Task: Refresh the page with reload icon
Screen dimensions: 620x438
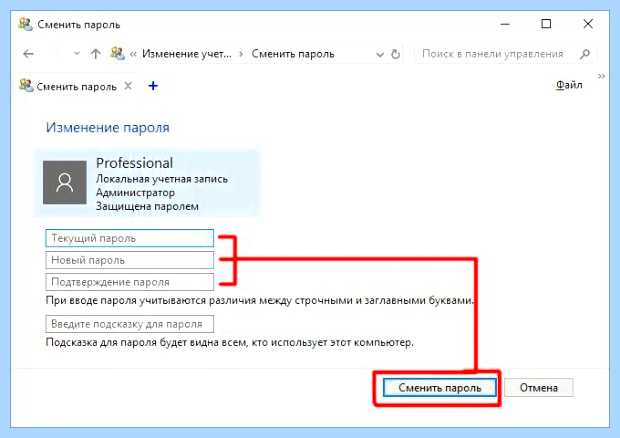Action: coord(395,54)
